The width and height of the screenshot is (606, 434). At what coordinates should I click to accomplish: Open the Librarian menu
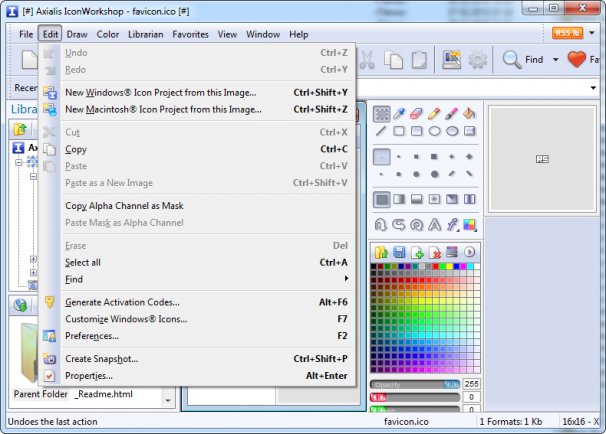[x=146, y=34]
